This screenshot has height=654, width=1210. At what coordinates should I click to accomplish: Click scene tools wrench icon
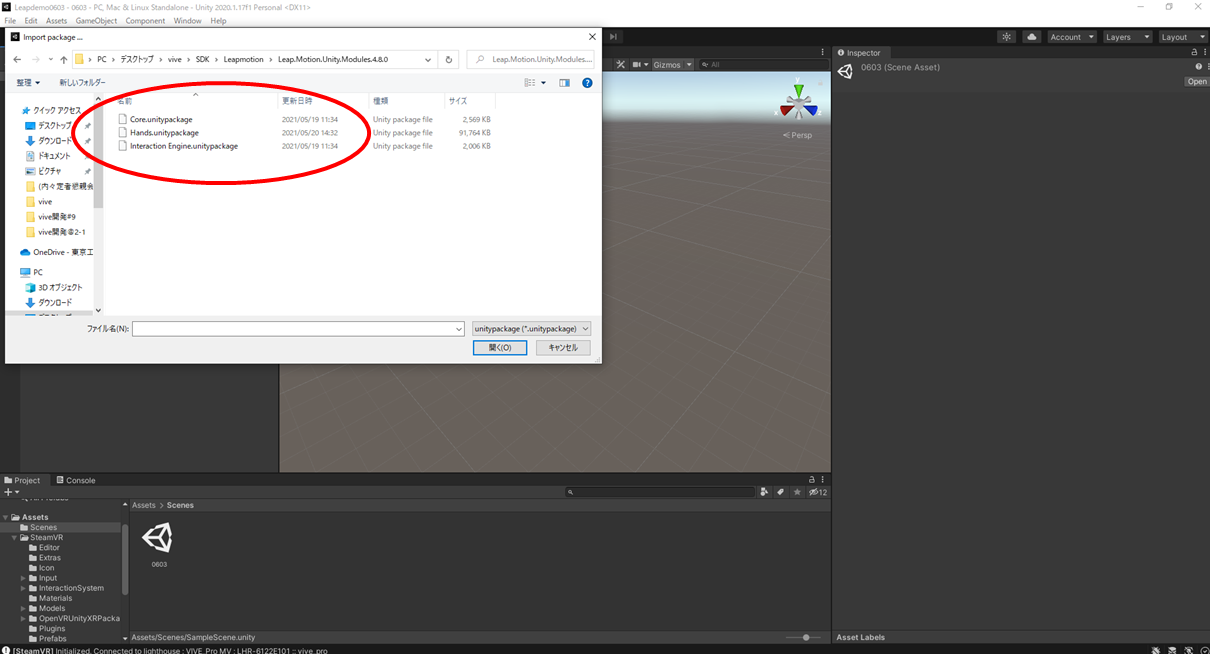(620, 65)
